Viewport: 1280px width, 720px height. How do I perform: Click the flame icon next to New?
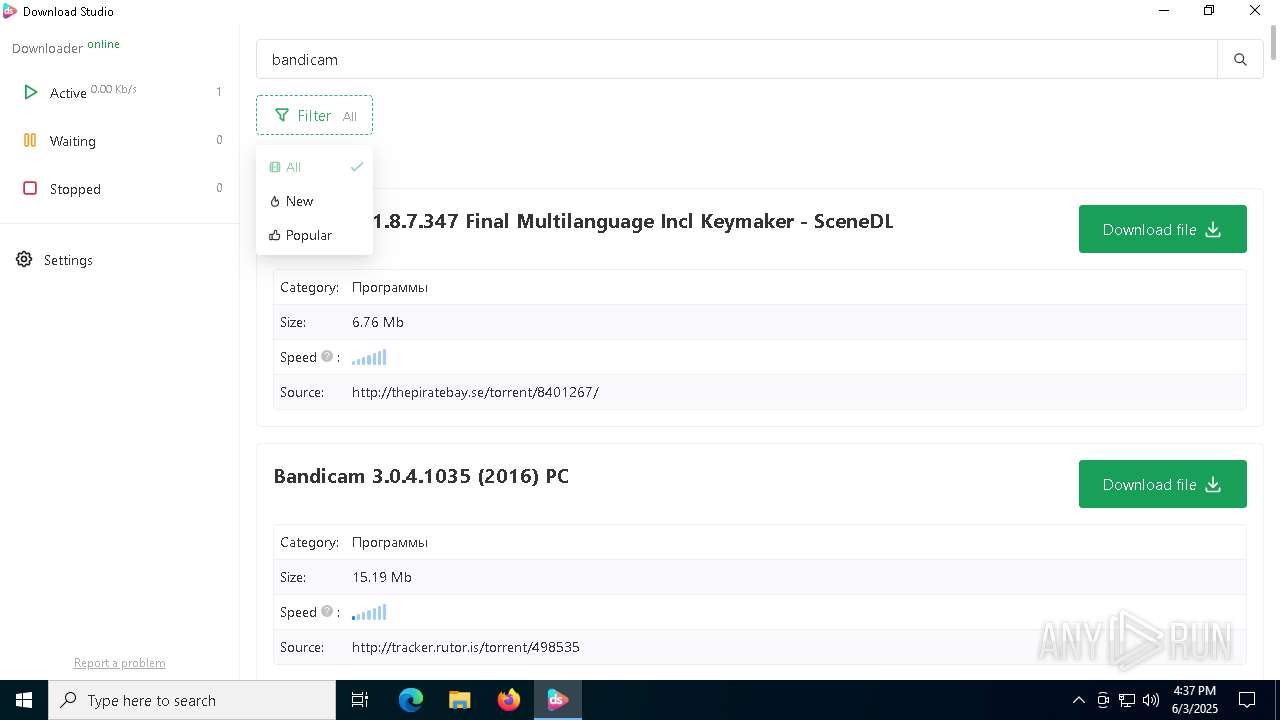(275, 201)
